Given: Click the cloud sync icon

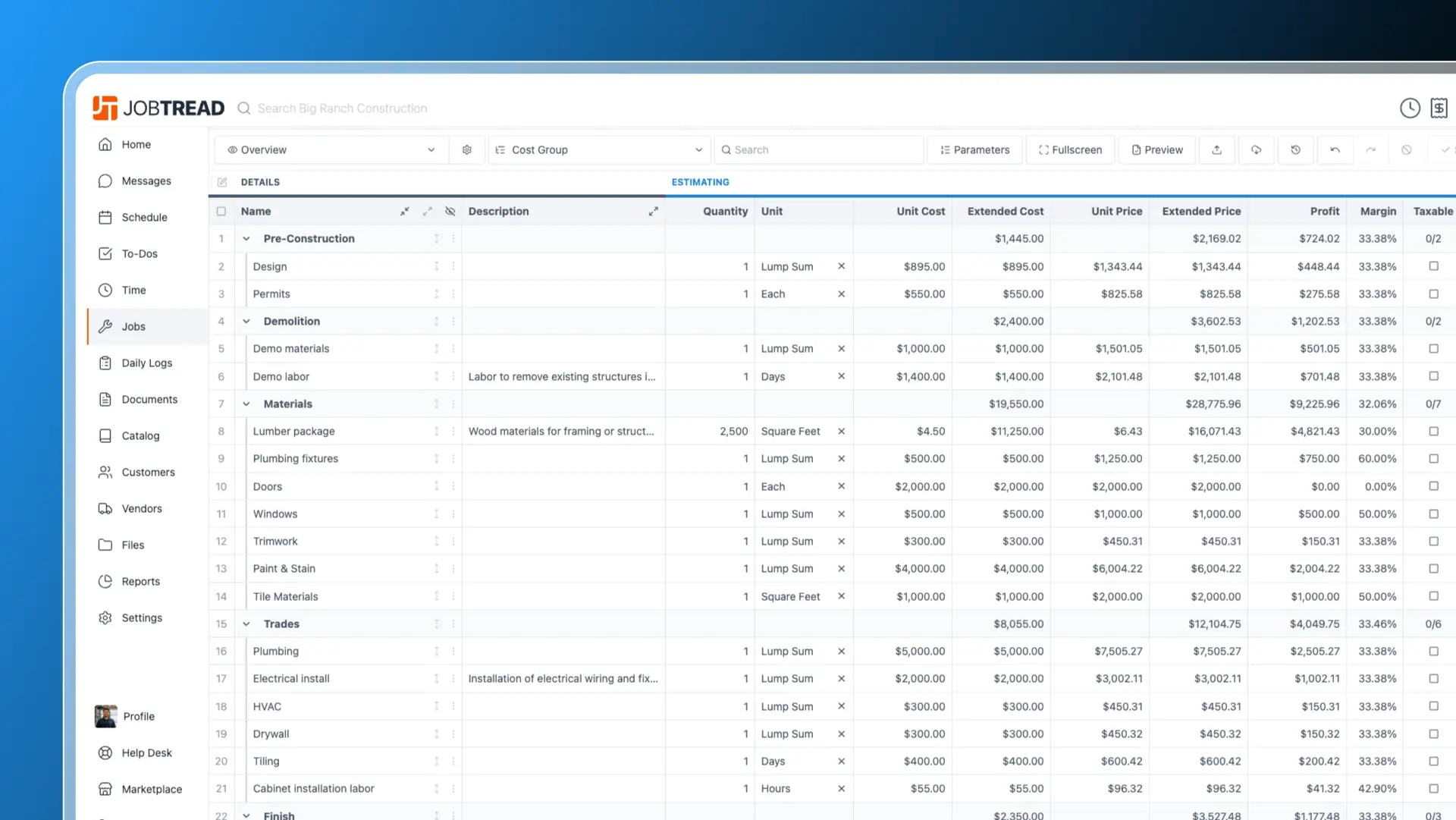Looking at the screenshot, I should [1256, 150].
